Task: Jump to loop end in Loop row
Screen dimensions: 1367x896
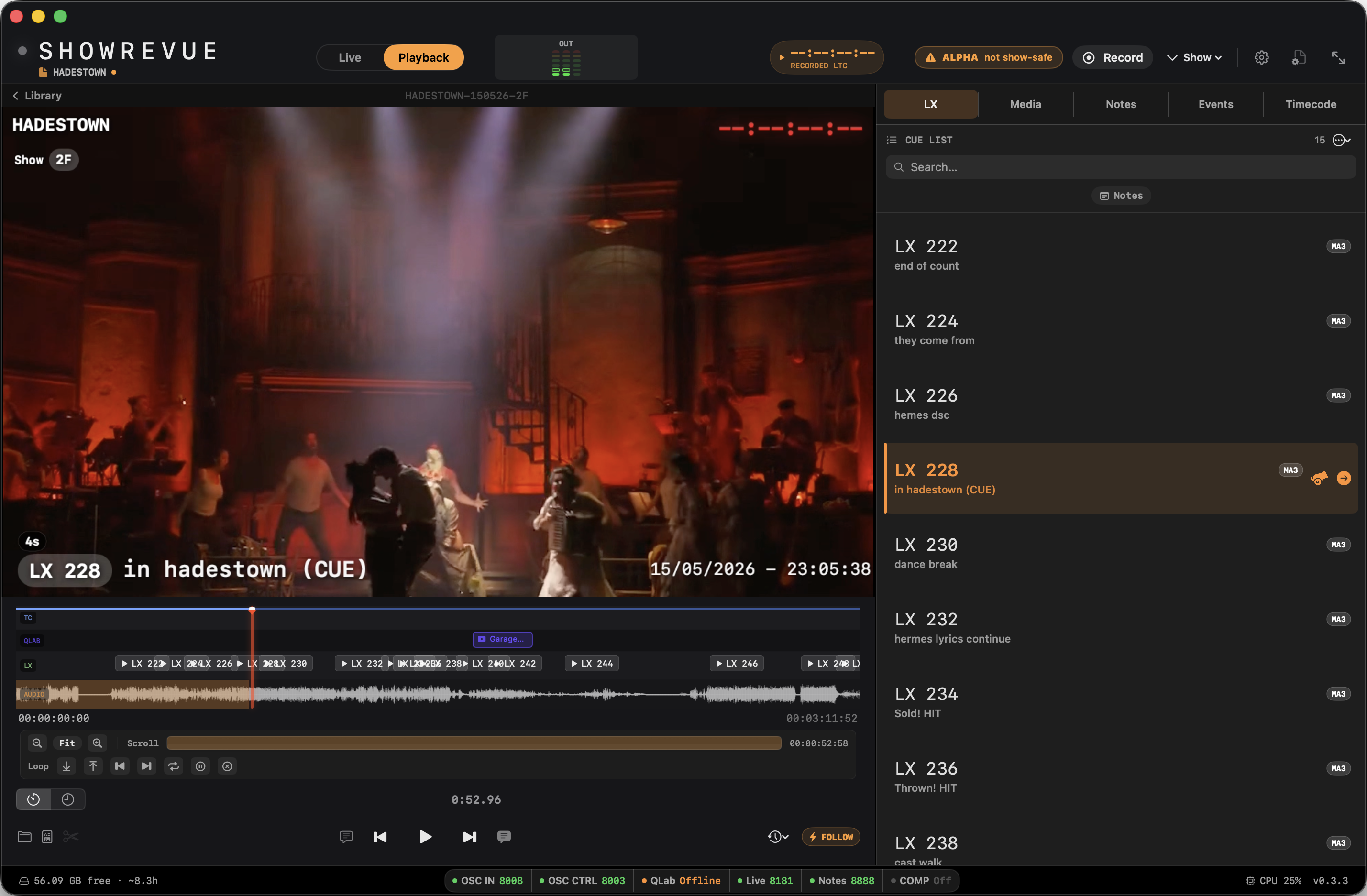Action: coord(146,766)
